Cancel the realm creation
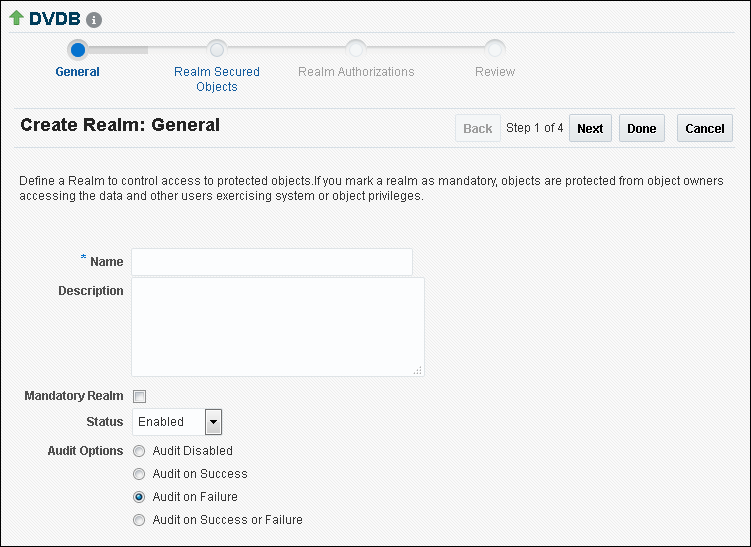751x547 pixels. pyautogui.click(x=704, y=128)
